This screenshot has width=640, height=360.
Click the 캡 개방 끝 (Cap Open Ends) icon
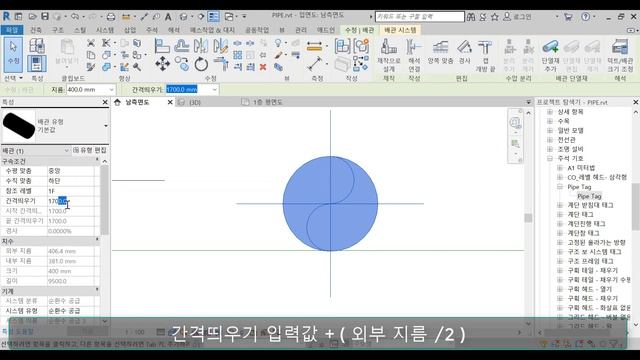click(485, 55)
